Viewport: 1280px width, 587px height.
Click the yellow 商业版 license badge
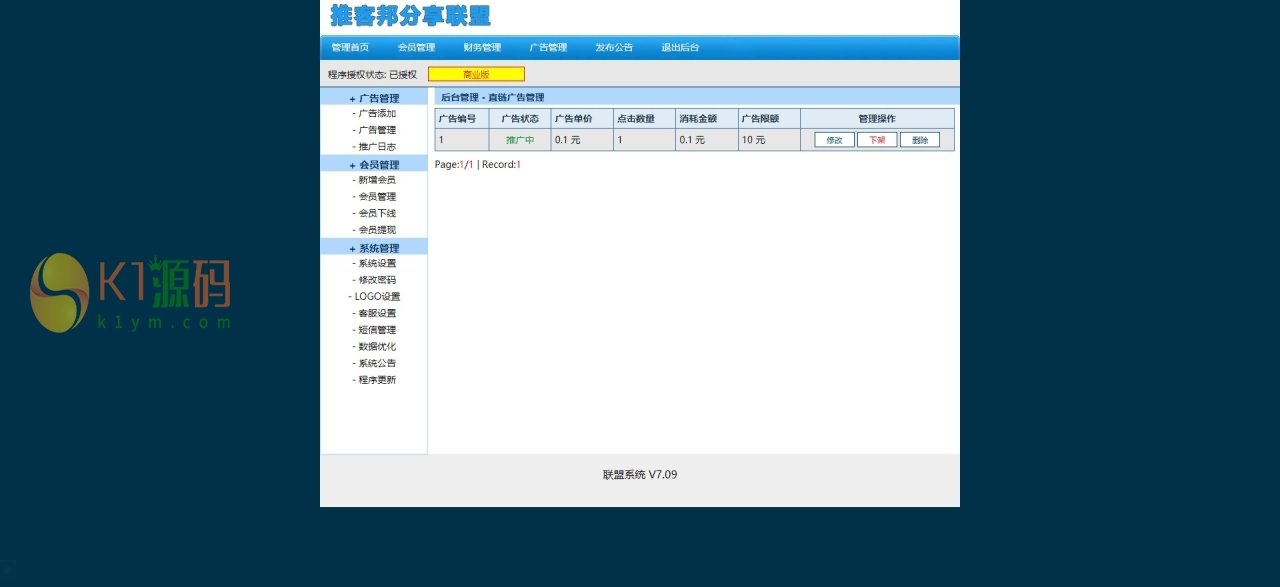pos(476,74)
